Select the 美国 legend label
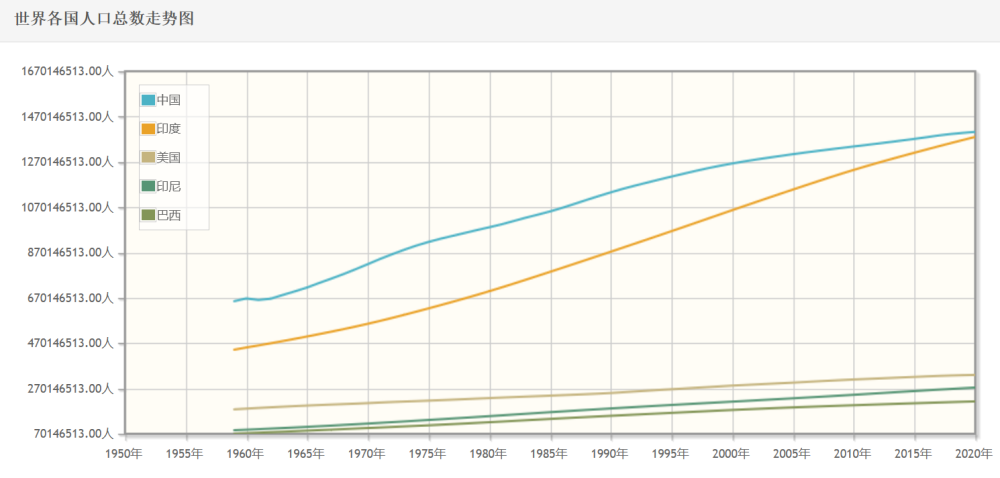1000x478 pixels. pos(169,158)
